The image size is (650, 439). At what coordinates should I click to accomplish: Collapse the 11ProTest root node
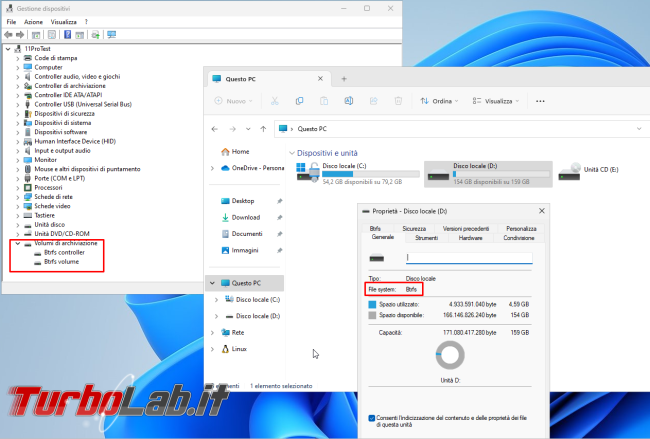pyautogui.click(x=8, y=49)
